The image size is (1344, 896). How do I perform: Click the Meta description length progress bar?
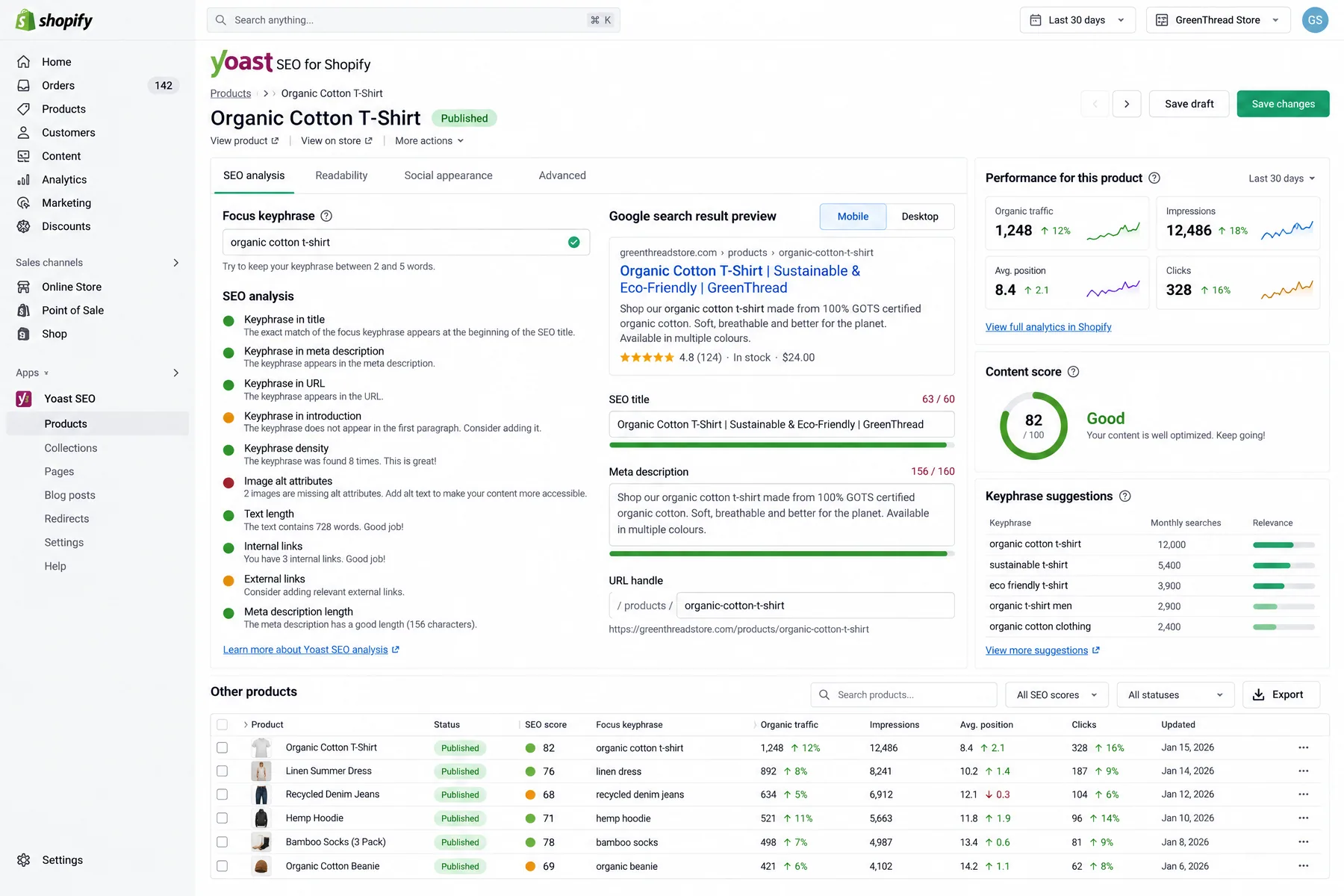782,554
